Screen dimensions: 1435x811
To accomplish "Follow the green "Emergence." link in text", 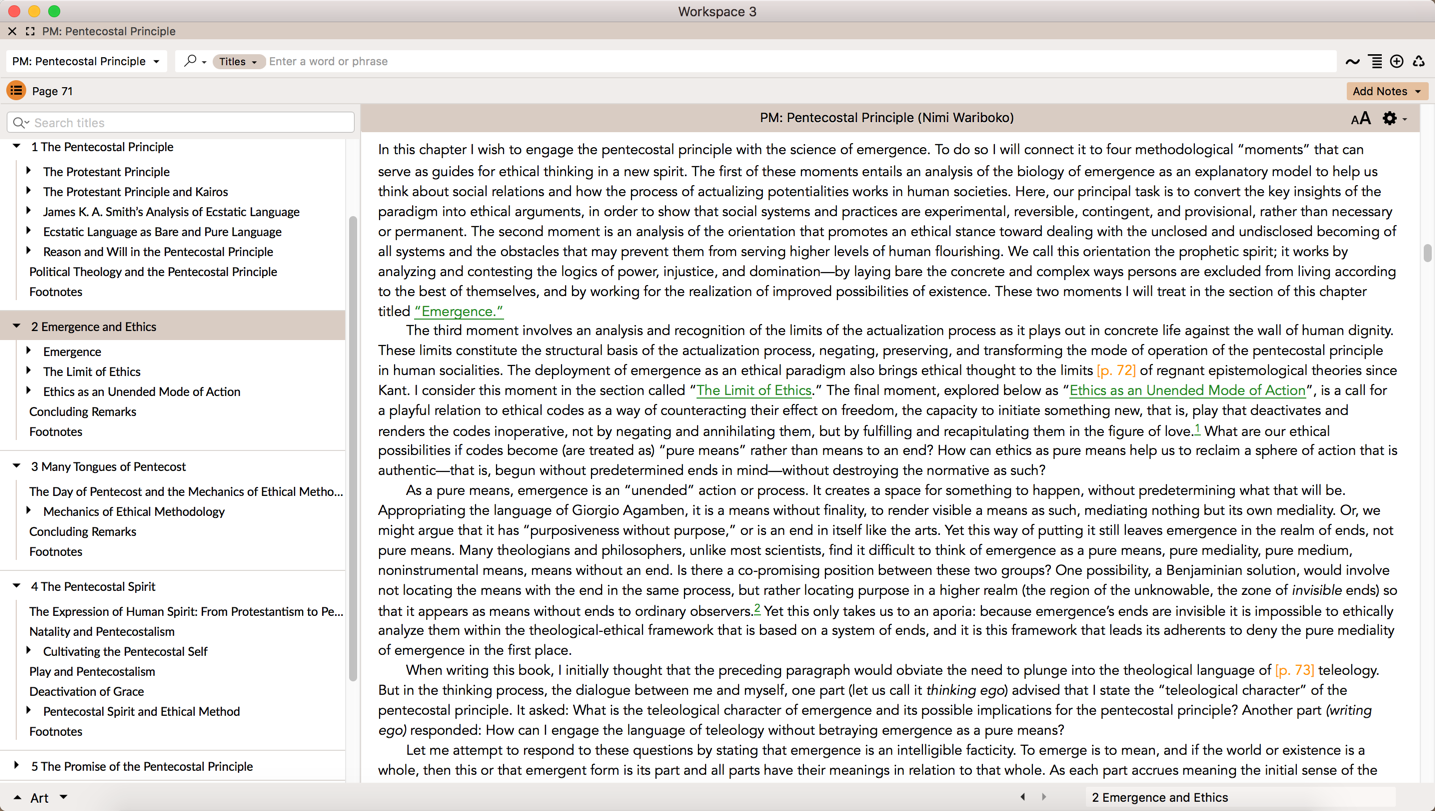I will pos(459,311).
